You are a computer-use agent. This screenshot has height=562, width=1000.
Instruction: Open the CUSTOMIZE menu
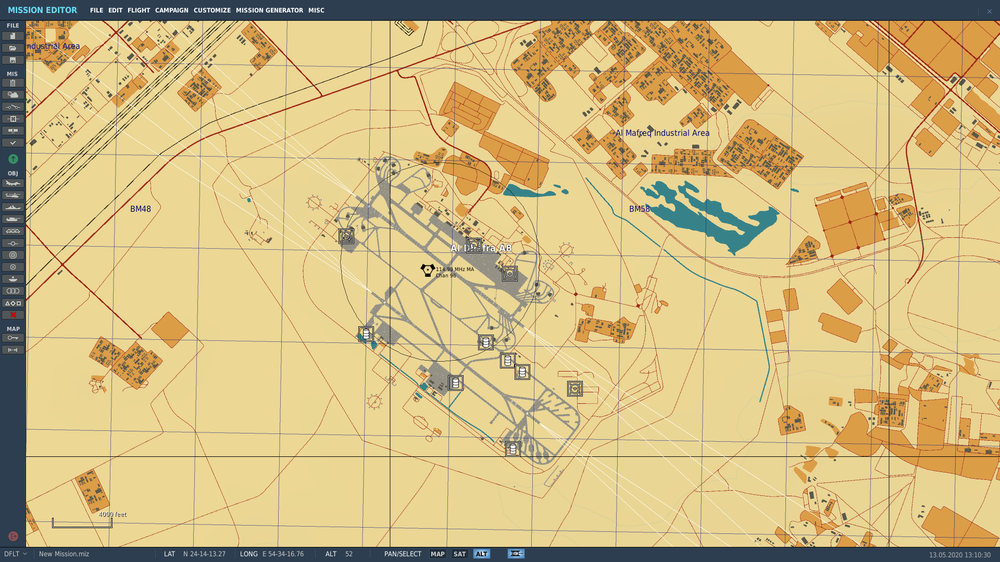(212, 10)
